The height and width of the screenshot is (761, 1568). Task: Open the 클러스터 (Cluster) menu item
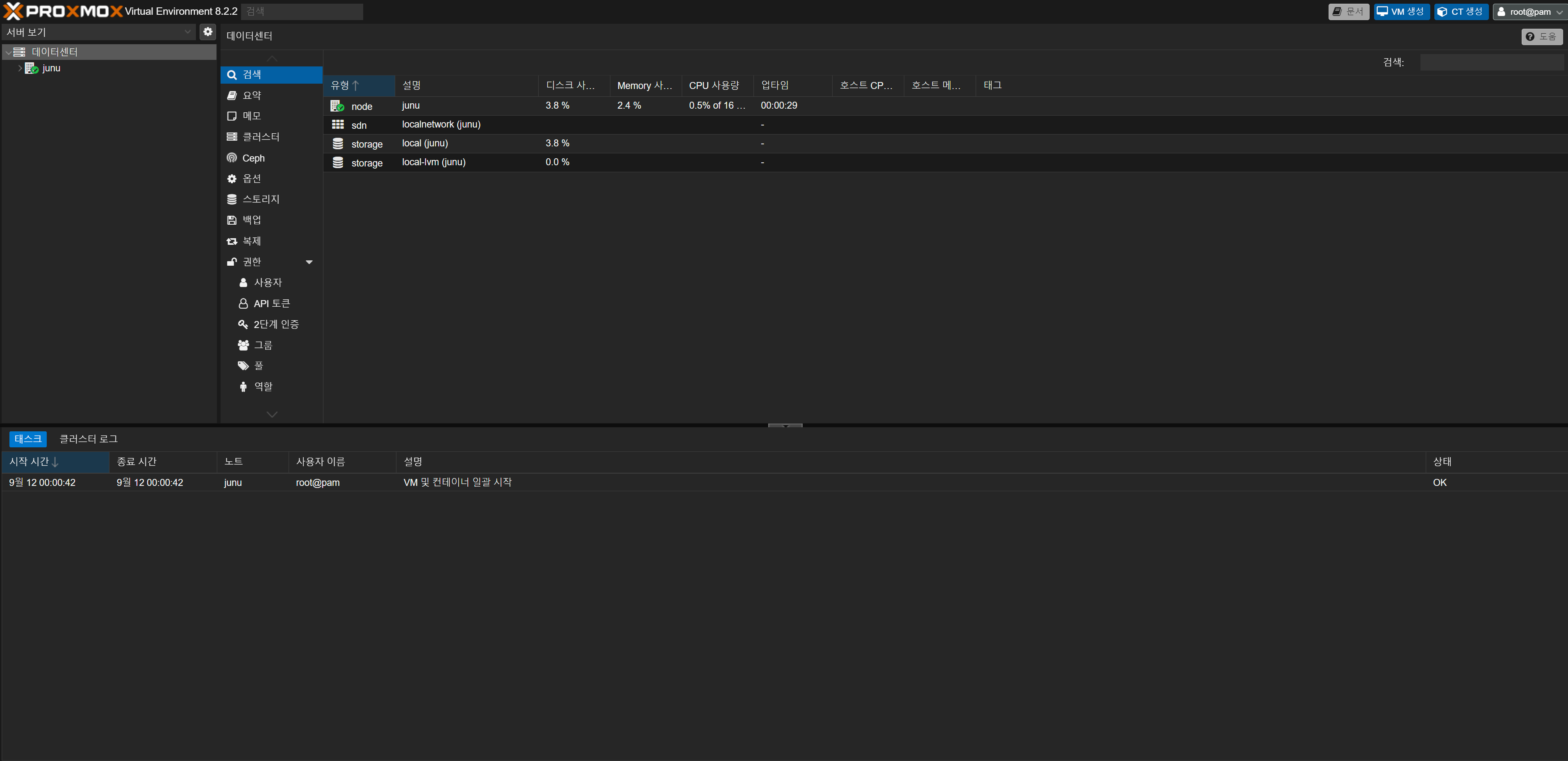point(261,137)
